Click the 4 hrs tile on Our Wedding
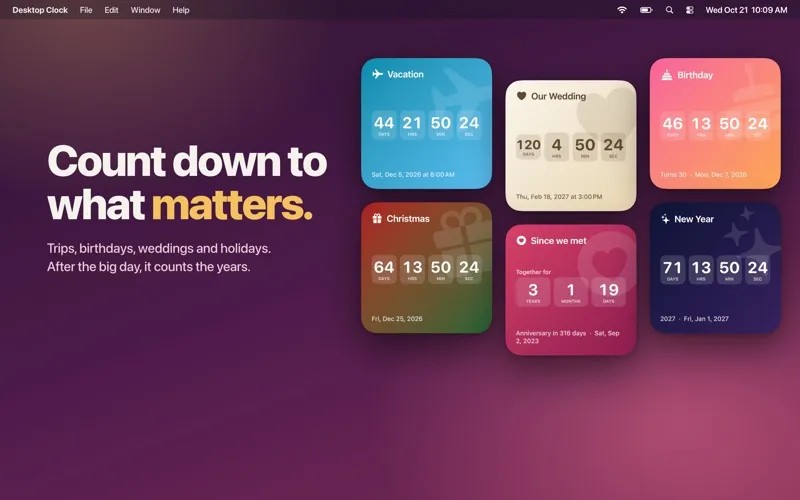Image resolution: width=800 pixels, height=500 pixels. [x=557, y=147]
